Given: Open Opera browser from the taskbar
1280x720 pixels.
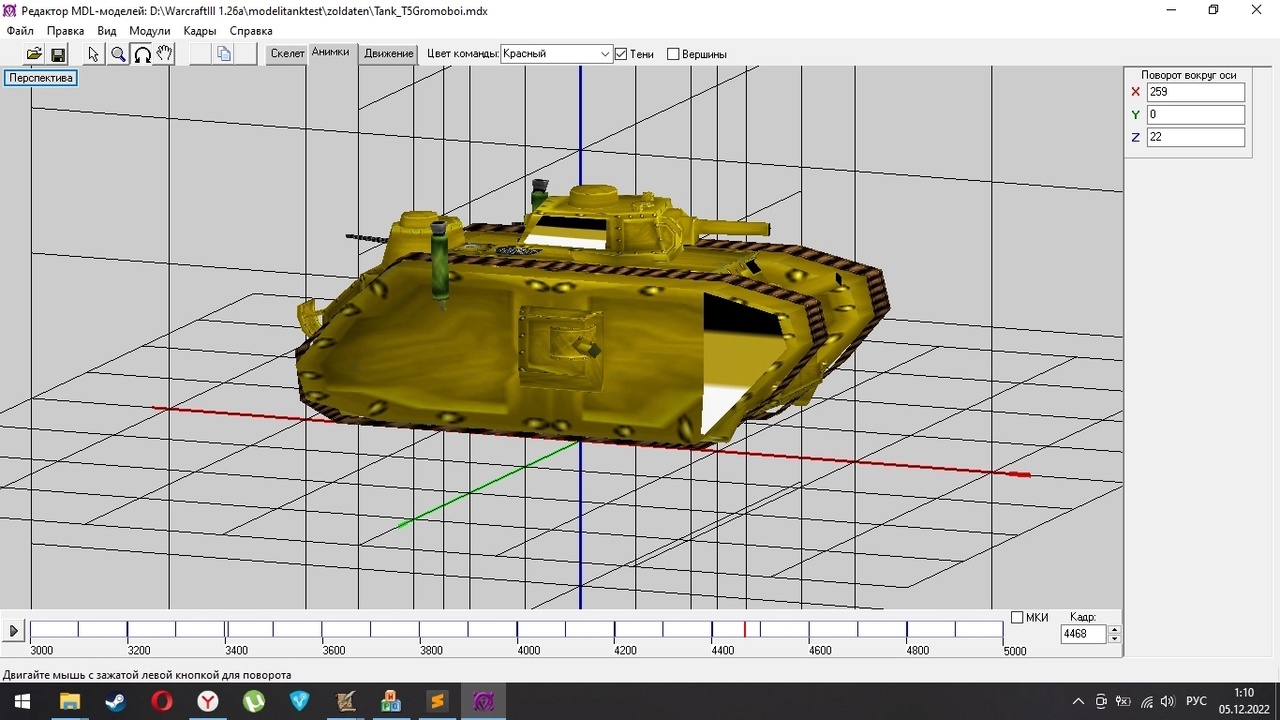Looking at the screenshot, I should 161,702.
